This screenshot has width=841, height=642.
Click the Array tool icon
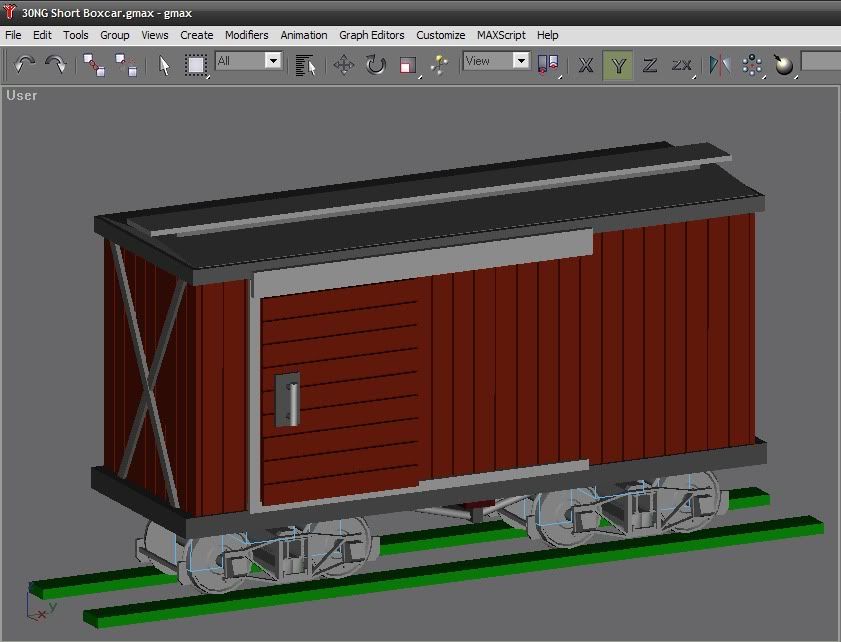(753, 65)
